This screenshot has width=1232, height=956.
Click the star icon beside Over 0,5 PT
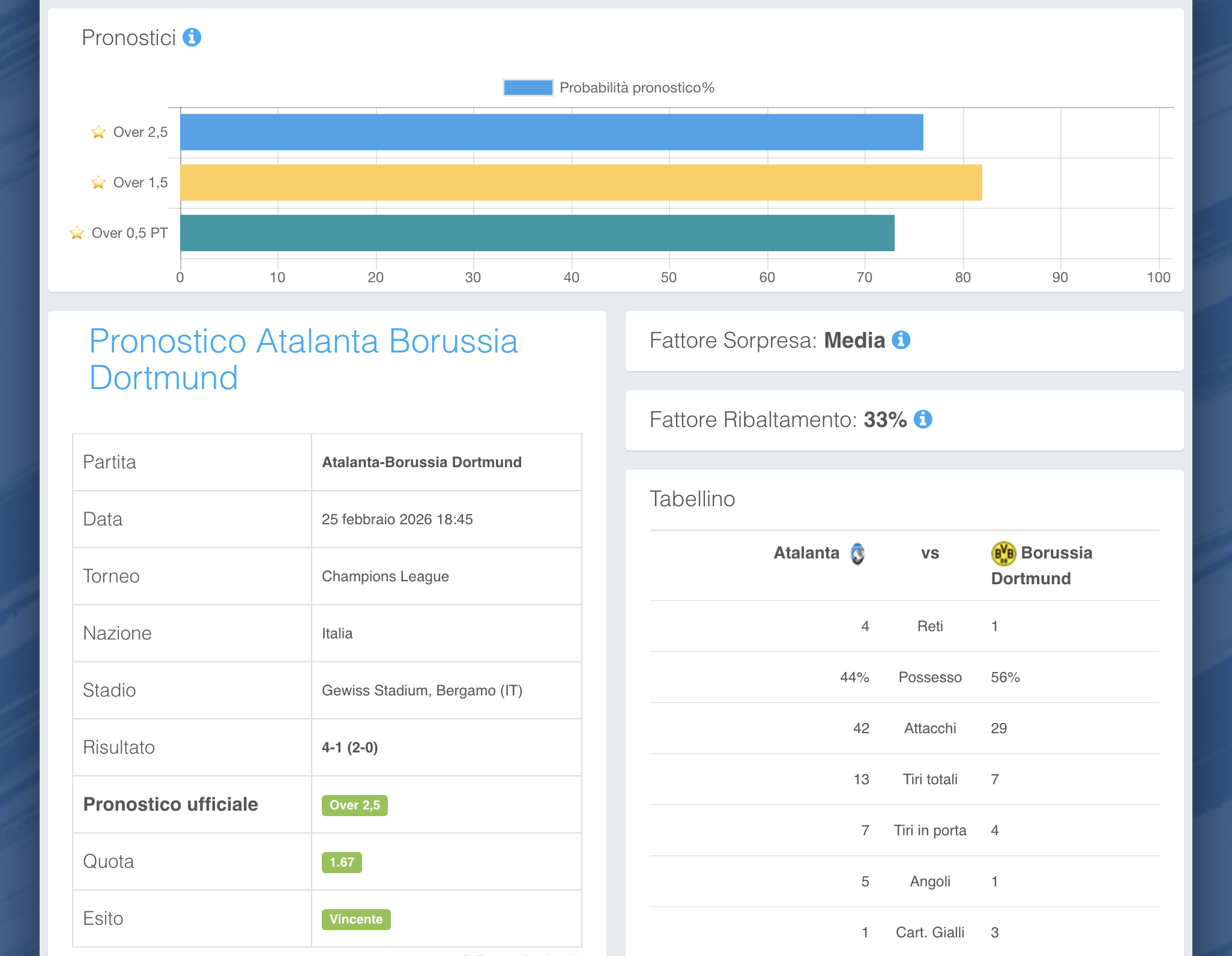tap(77, 233)
